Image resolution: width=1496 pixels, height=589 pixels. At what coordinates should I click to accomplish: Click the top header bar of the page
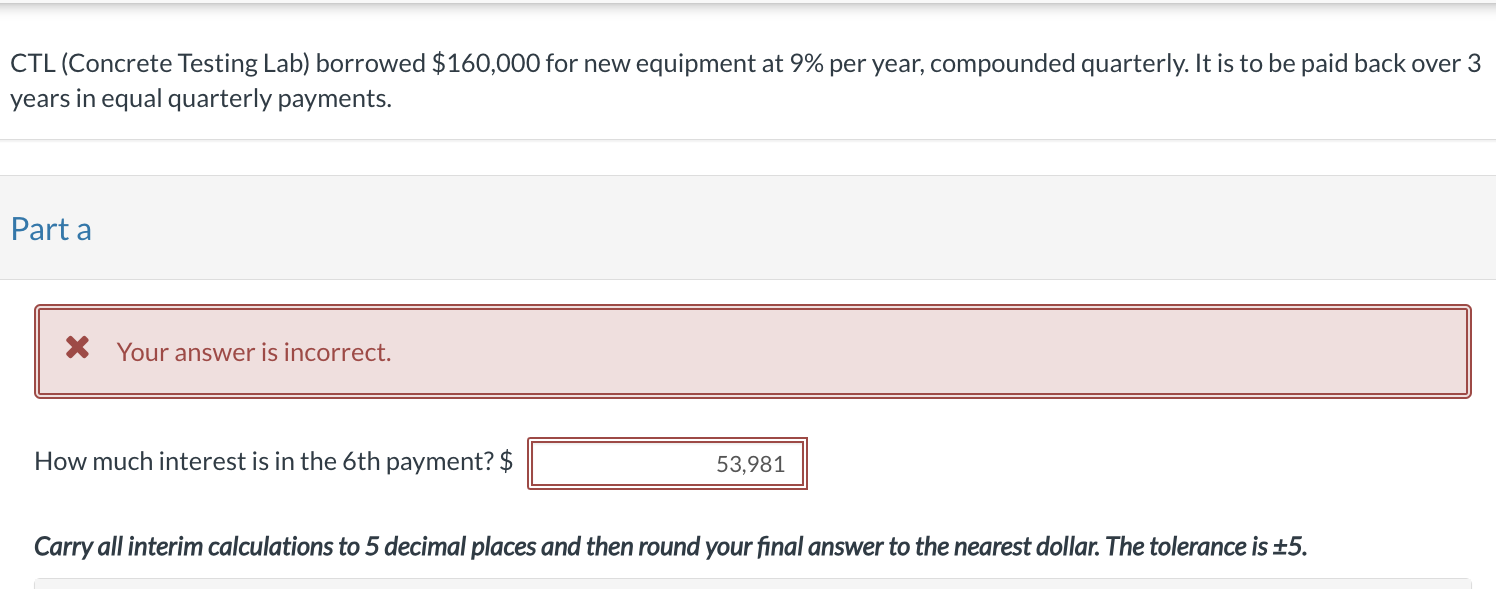748,7
